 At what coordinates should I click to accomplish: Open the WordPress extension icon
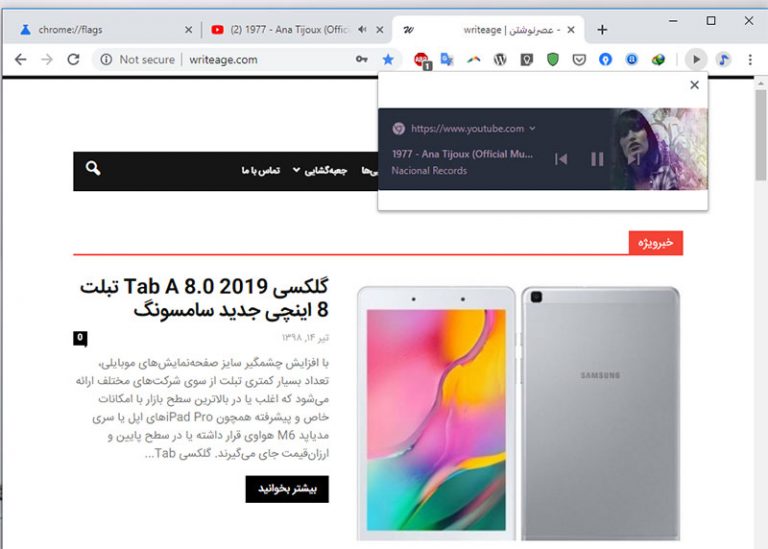[500, 60]
